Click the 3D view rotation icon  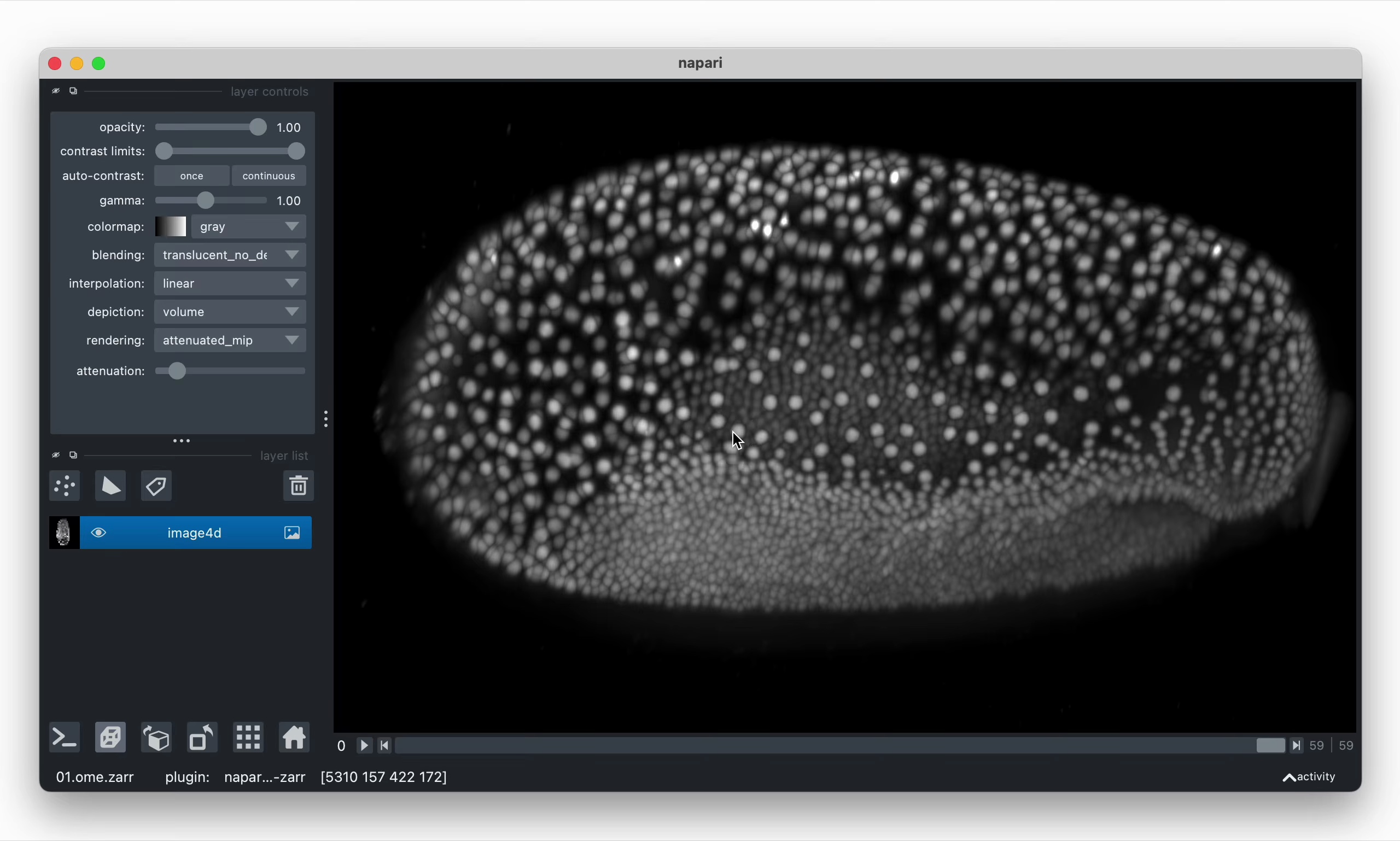tap(156, 738)
